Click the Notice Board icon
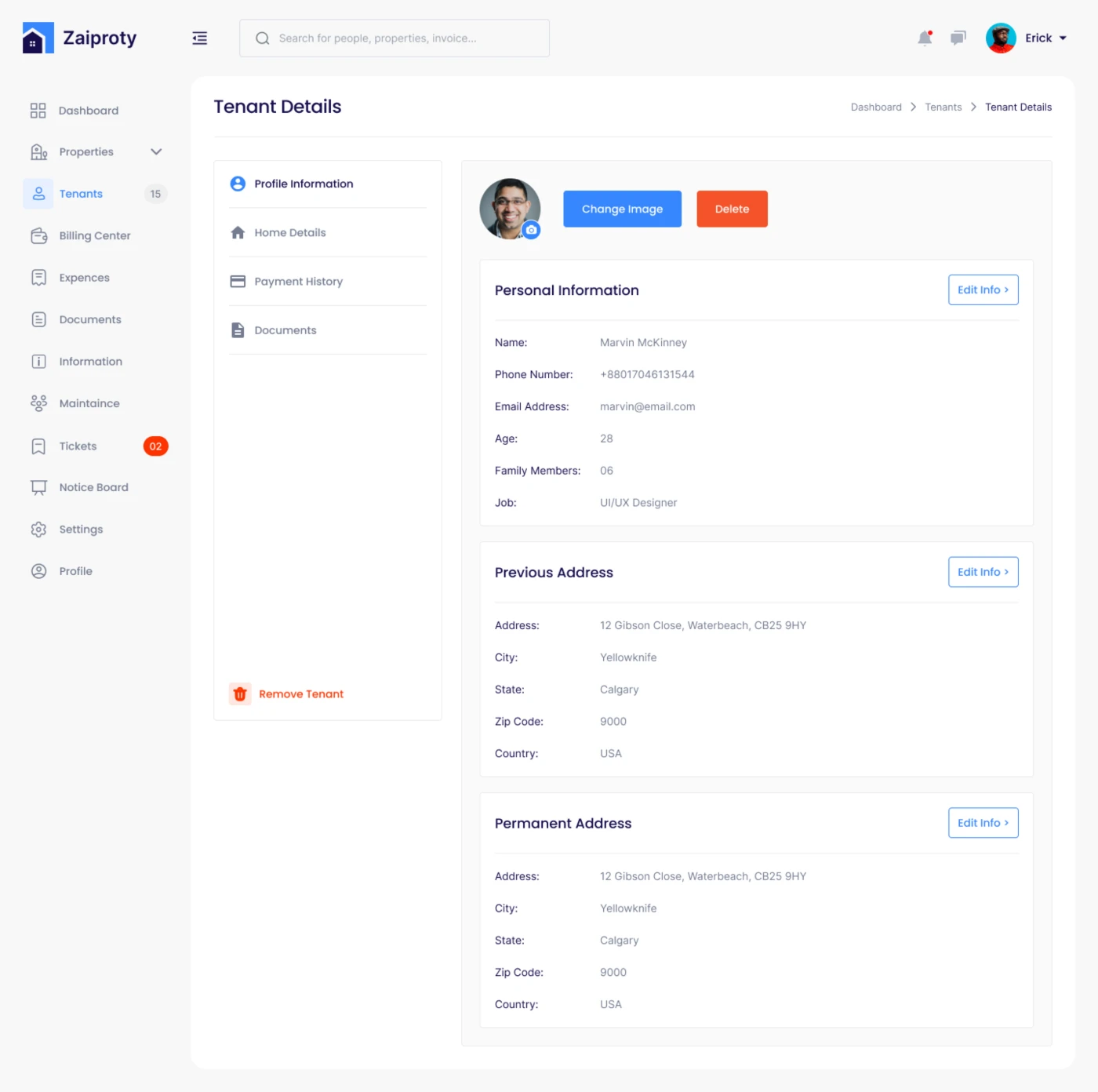 point(38,487)
